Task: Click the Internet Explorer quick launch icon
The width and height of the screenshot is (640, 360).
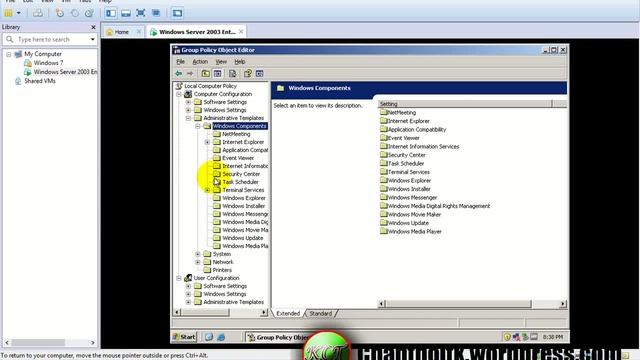Action: [221, 337]
